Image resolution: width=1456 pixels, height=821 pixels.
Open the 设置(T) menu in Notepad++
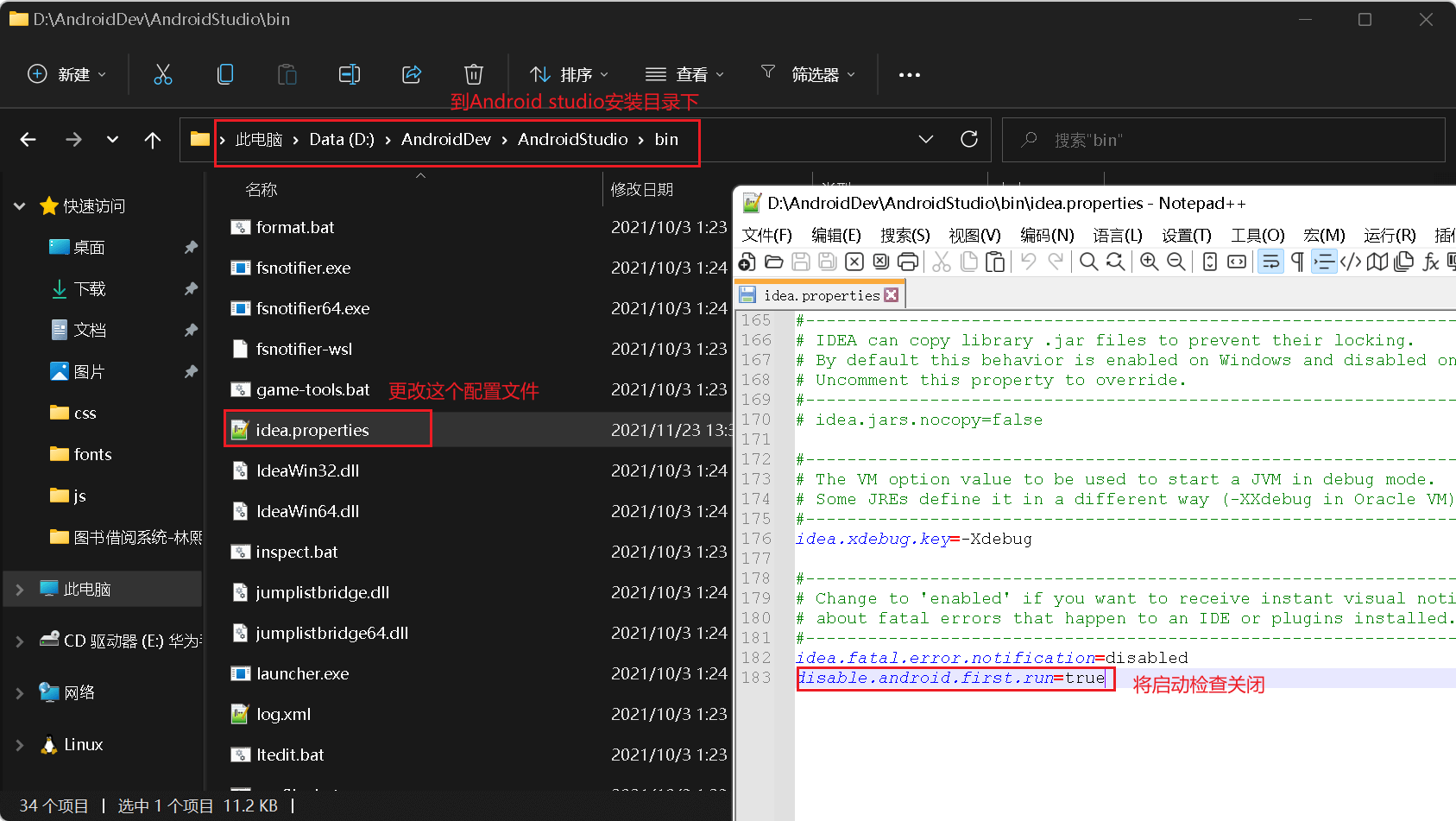click(1187, 236)
